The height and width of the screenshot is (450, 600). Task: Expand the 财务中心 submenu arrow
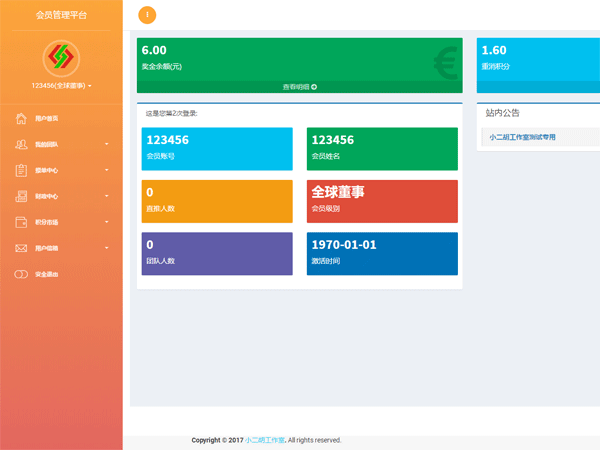[106, 197]
